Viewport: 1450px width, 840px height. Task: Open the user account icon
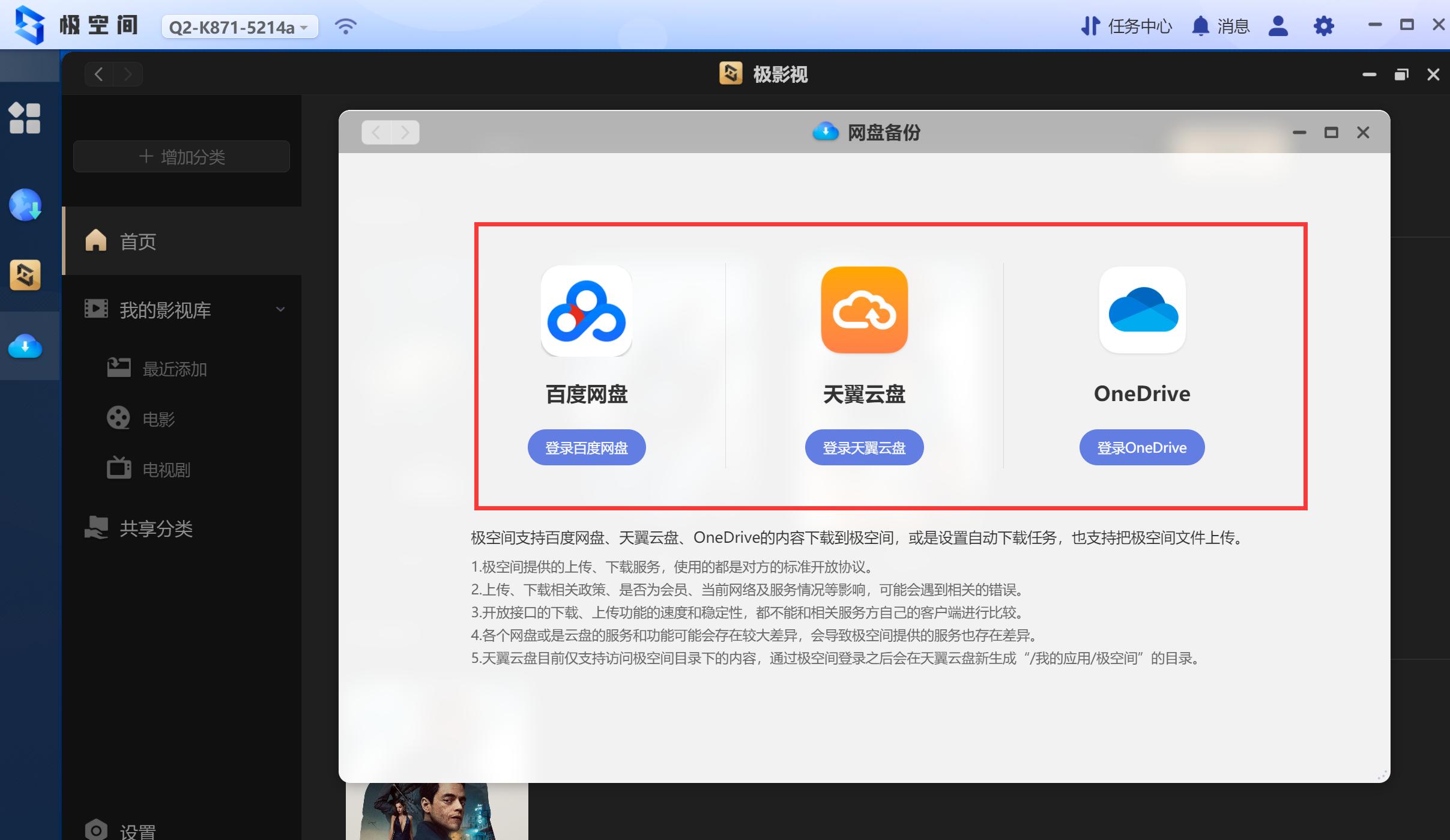(x=1278, y=26)
